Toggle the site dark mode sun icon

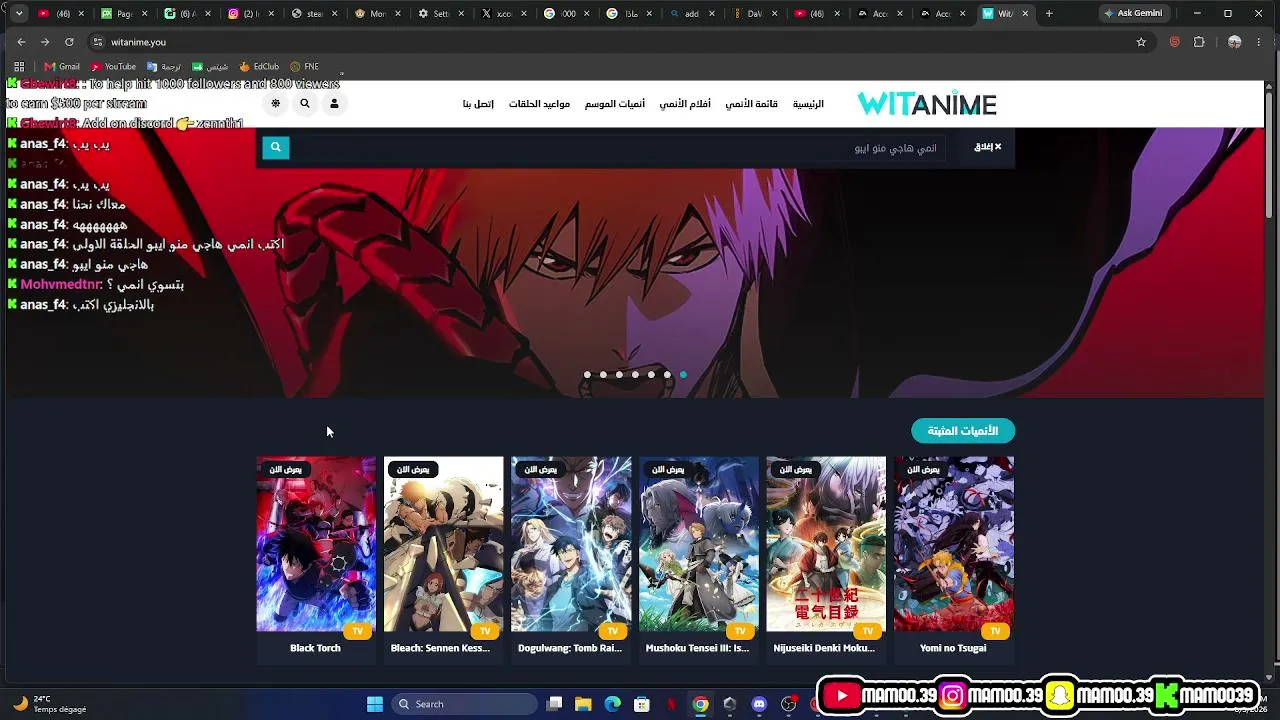pos(276,103)
